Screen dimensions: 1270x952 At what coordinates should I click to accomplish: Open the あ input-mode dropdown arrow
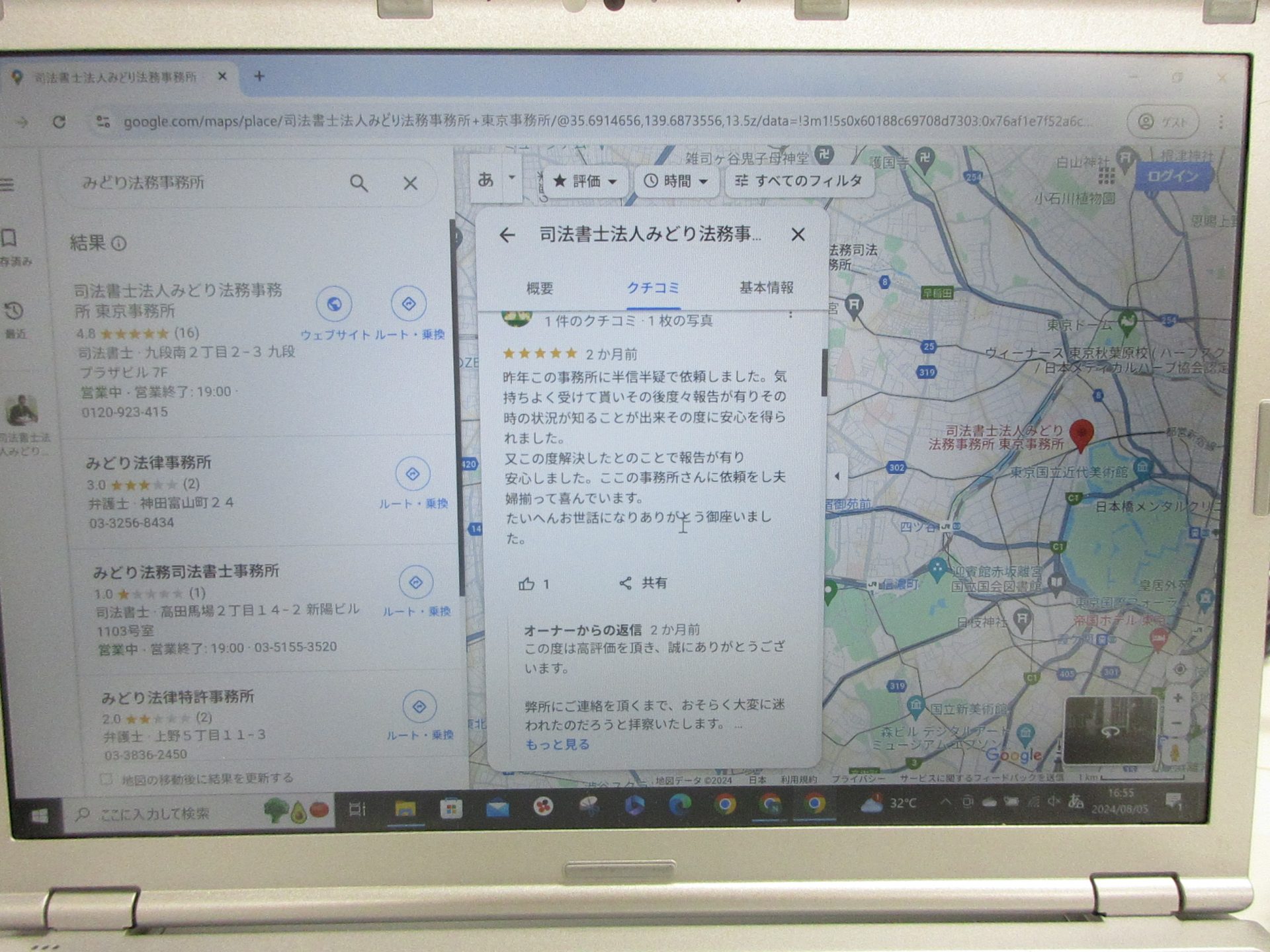(511, 178)
